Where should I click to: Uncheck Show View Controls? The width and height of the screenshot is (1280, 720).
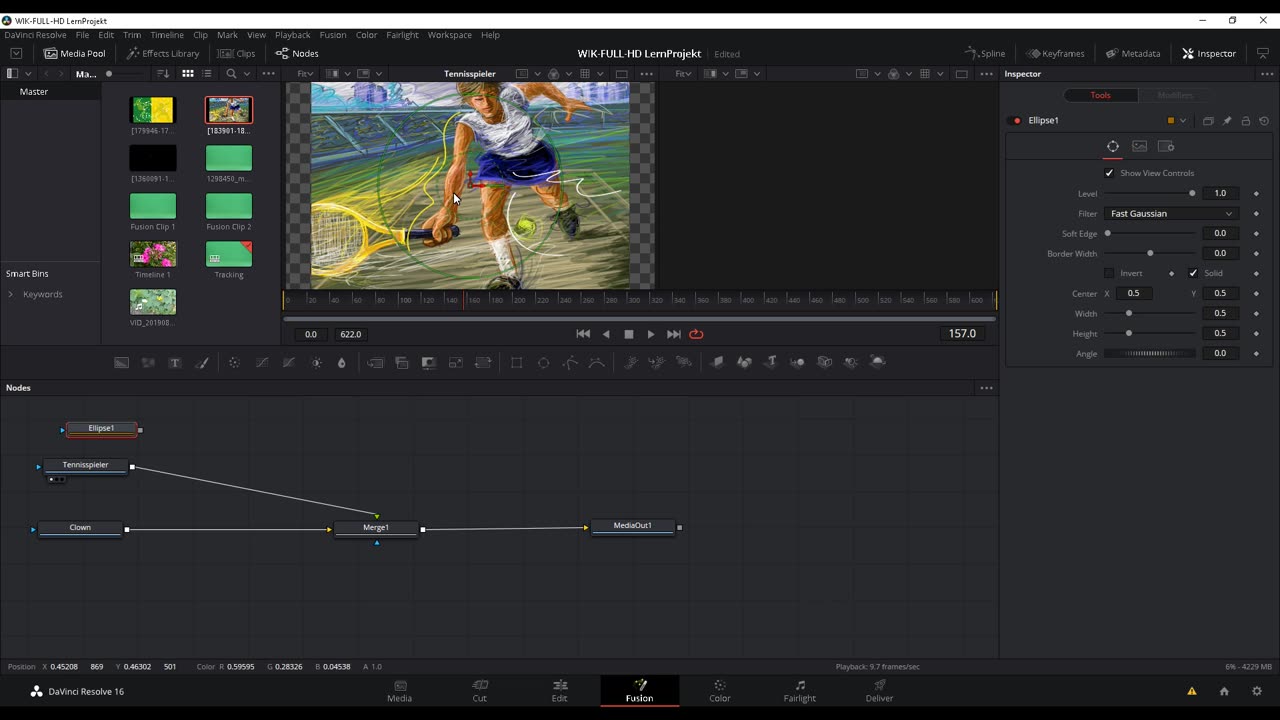click(x=1109, y=173)
